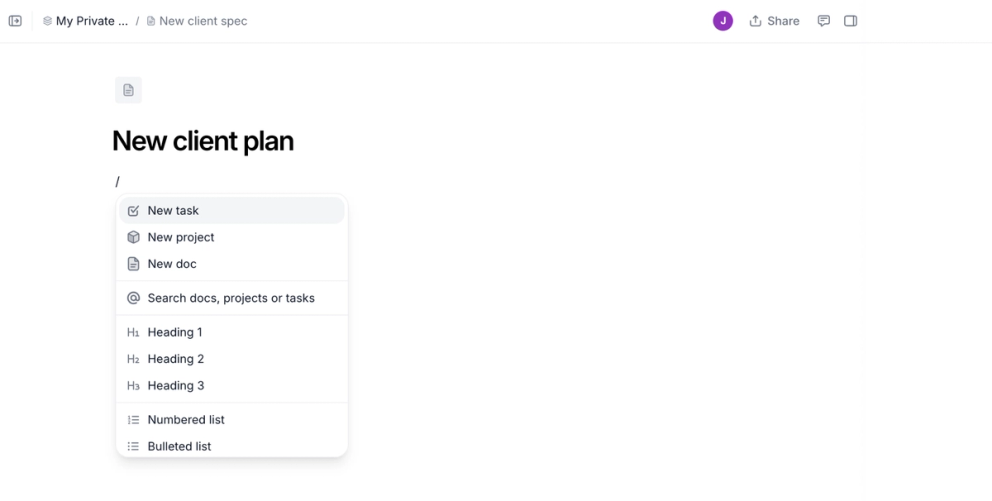Select New task from slash menu
This screenshot has width=992, height=501.
173,211
